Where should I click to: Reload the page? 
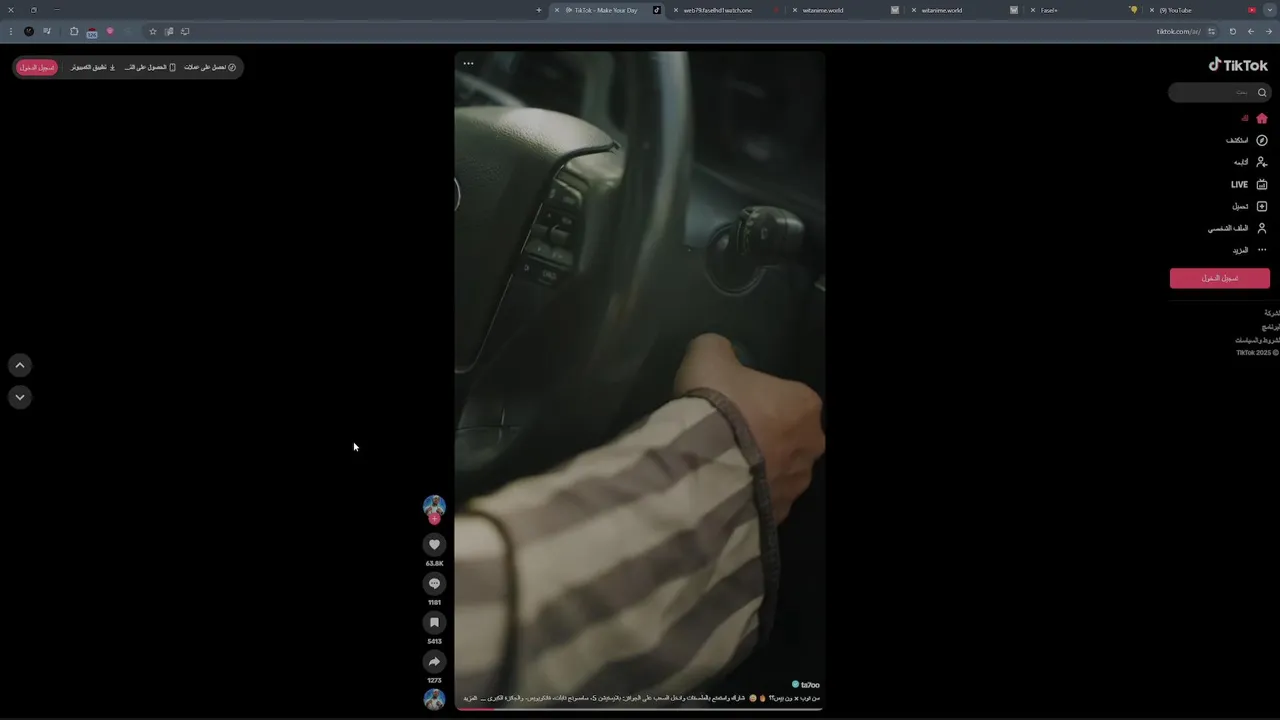coord(1232,31)
